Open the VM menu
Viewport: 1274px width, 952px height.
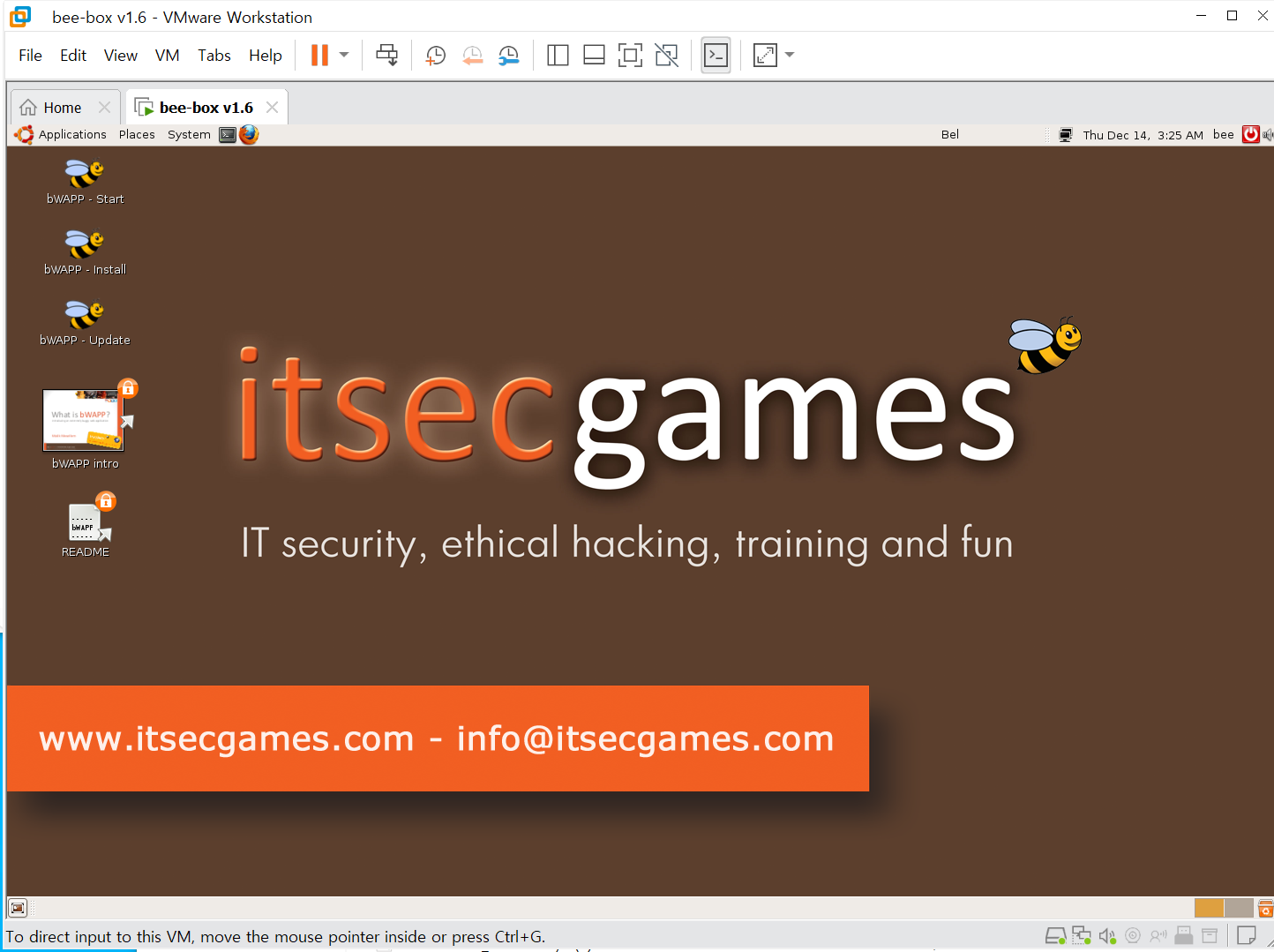[167, 55]
